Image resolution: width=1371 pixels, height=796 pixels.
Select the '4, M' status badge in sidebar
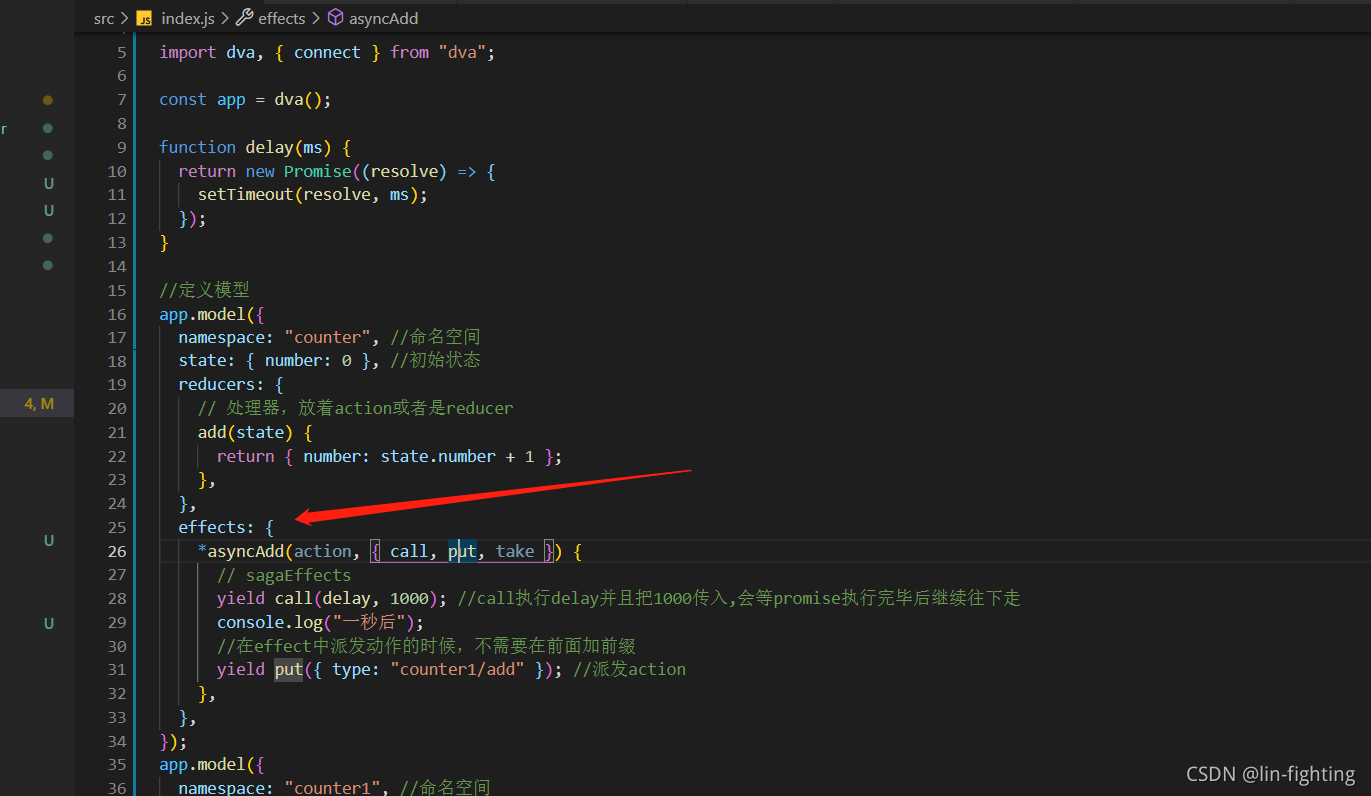pos(39,404)
